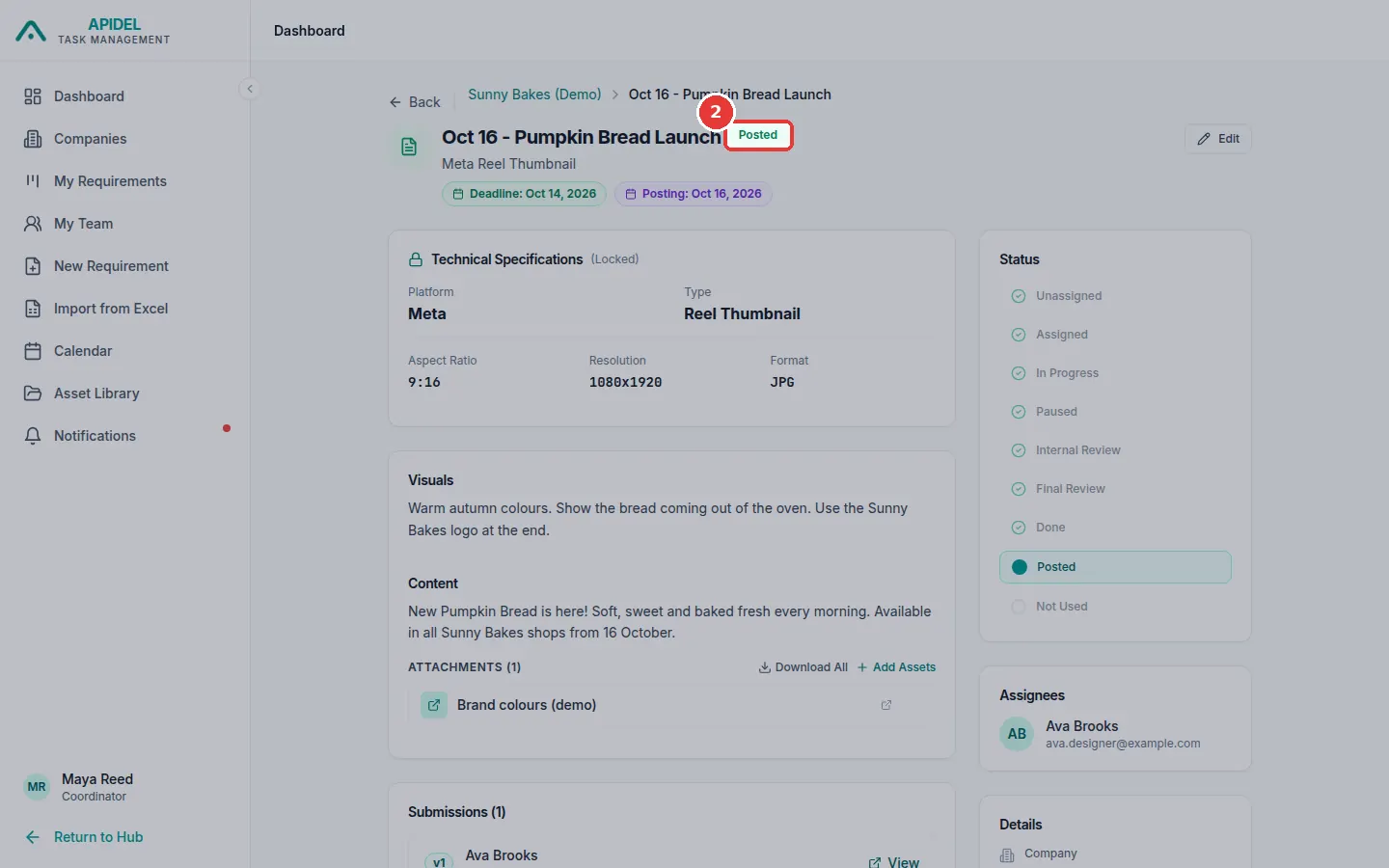
Task: Set status to Done
Action: pyautogui.click(x=1115, y=528)
